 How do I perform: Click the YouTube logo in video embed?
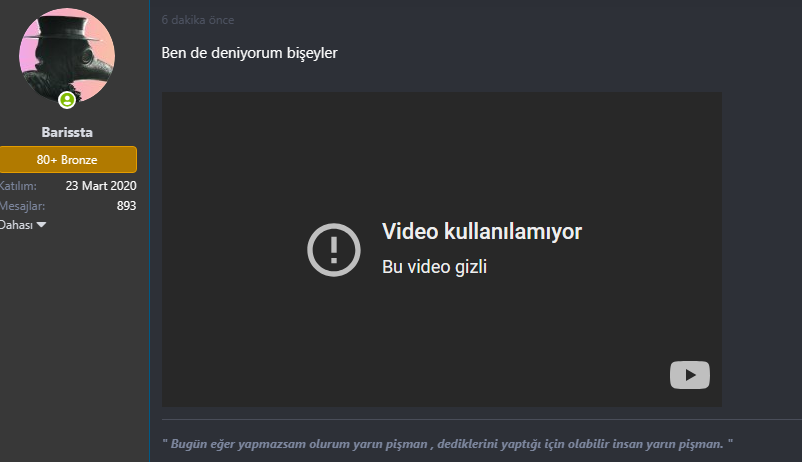point(689,375)
